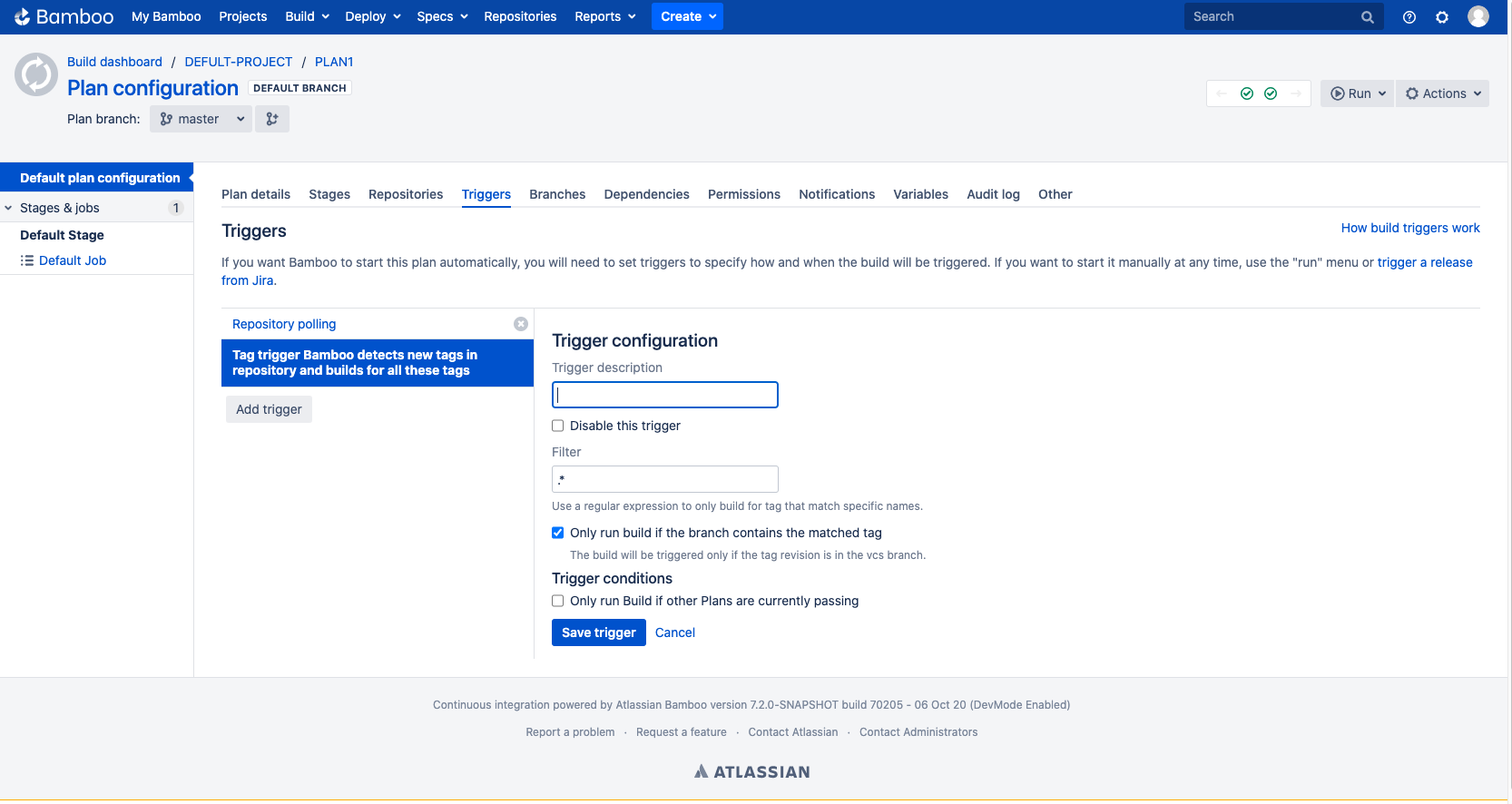Open the help question mark icon
This screenshot has width=1512, height=804.
(1409, 17)
